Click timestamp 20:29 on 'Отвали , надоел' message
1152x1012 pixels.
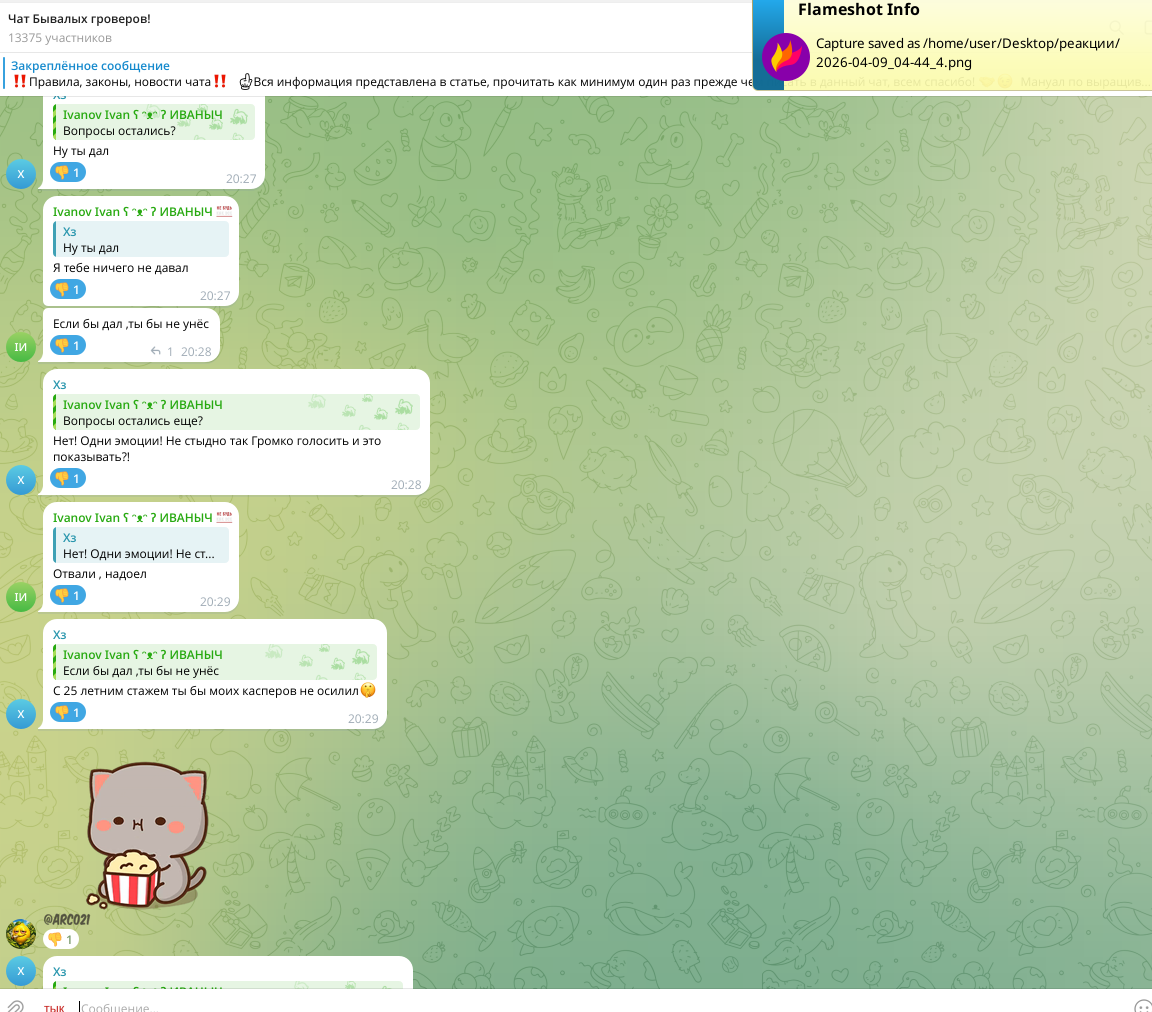tap(215, 601)
